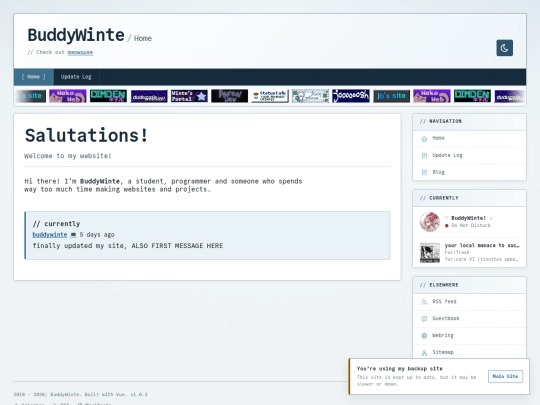This screenshot has width=540, height=405.
Task: Click the Do Not Disturb status text
Action: 471,225
